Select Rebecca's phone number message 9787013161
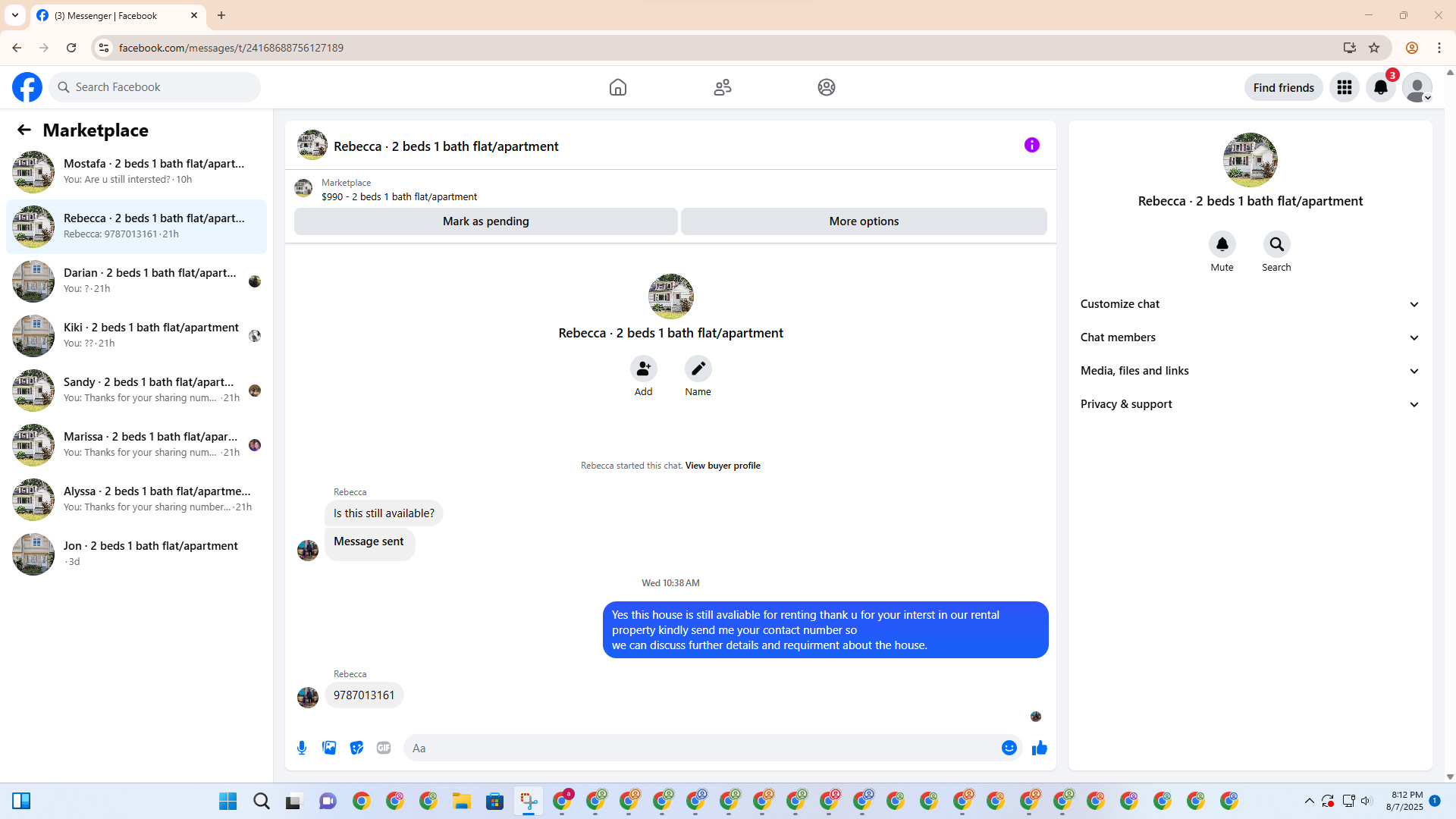Screen dimensions: 1456x819 click(x=364, y=695)
